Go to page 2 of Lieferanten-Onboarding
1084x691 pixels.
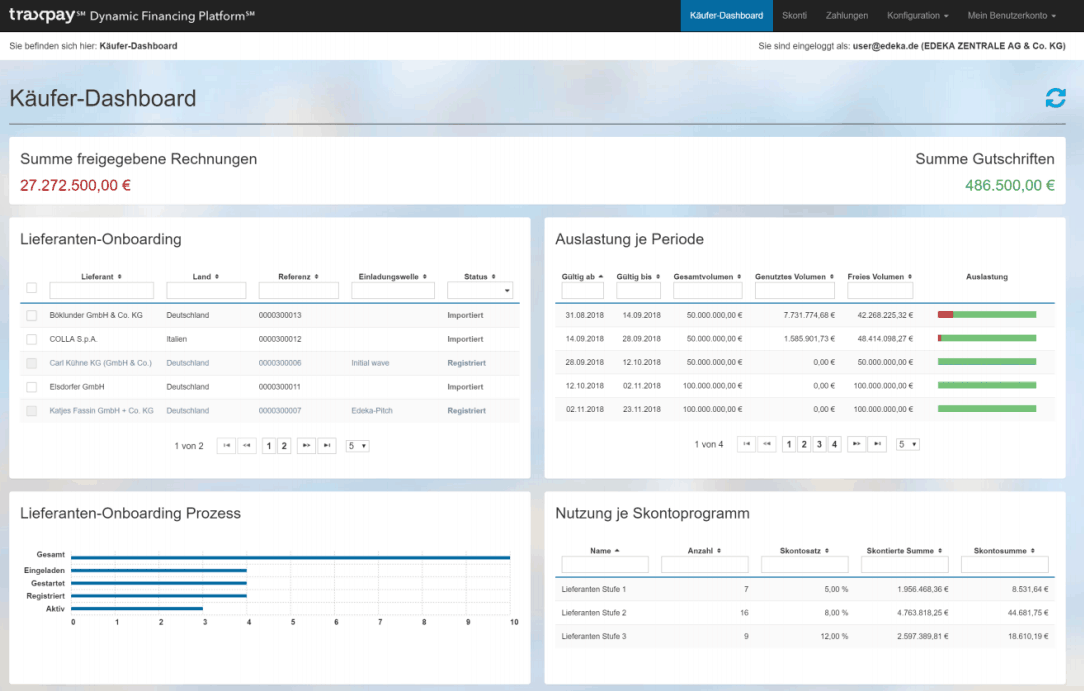pos(284,446)
